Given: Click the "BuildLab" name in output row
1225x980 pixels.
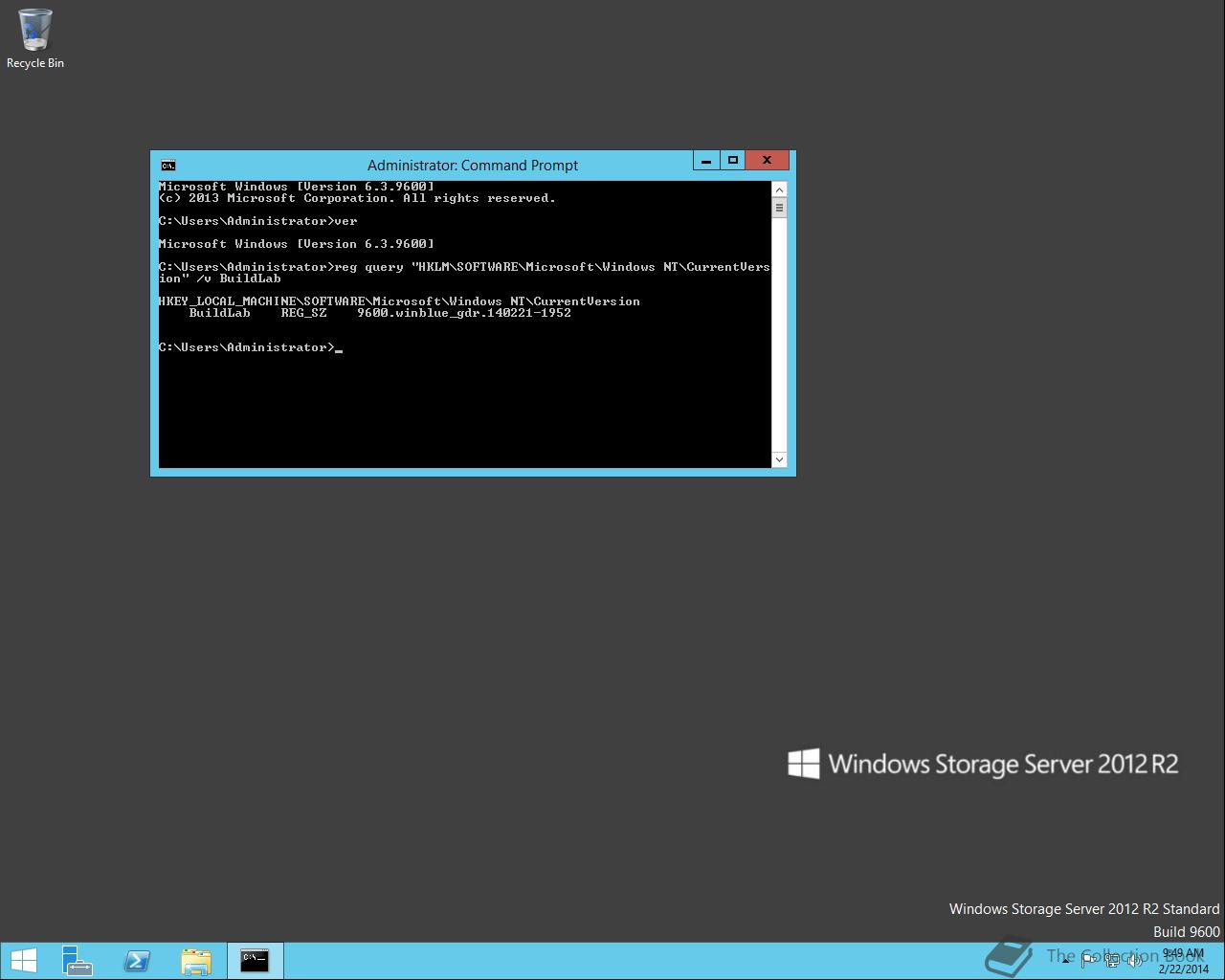Looking at the screenshot, I should 219,313.
